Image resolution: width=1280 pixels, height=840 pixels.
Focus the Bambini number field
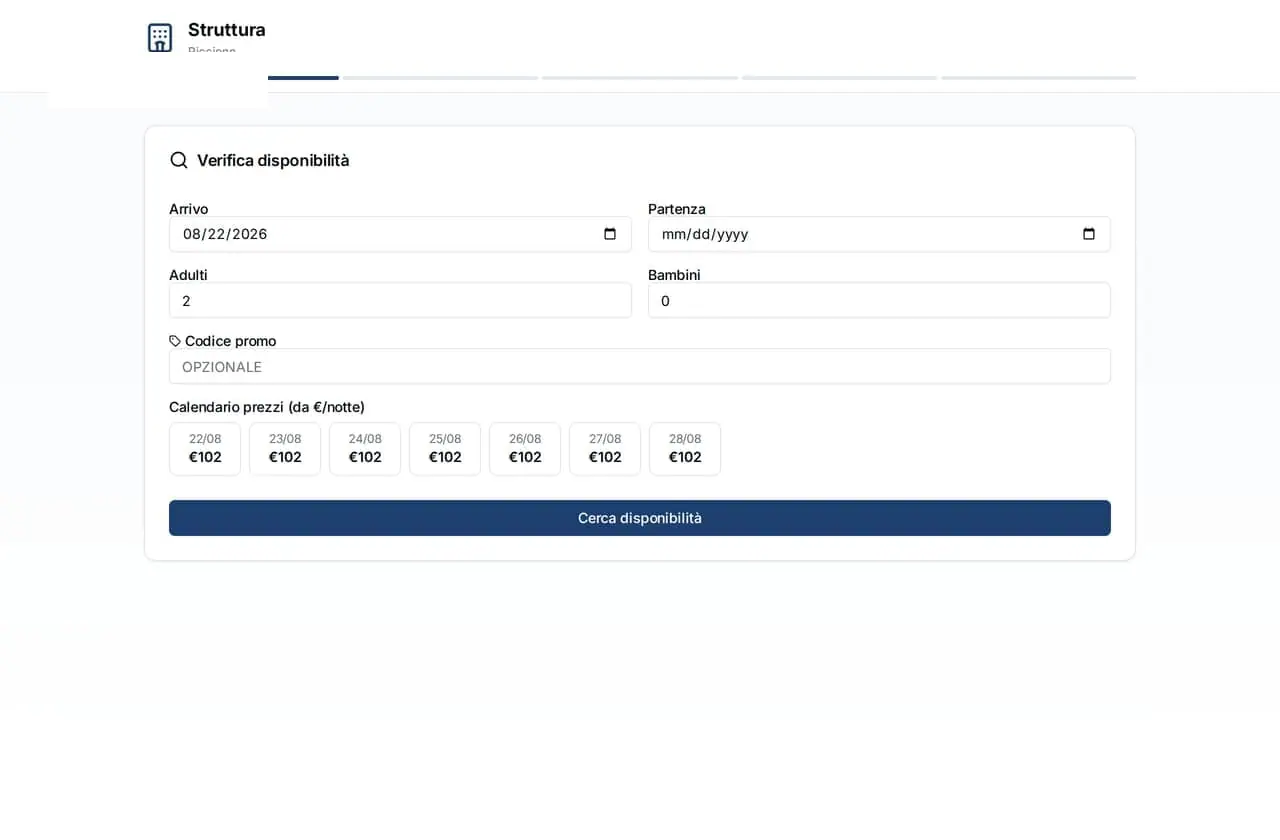point(879,300)
